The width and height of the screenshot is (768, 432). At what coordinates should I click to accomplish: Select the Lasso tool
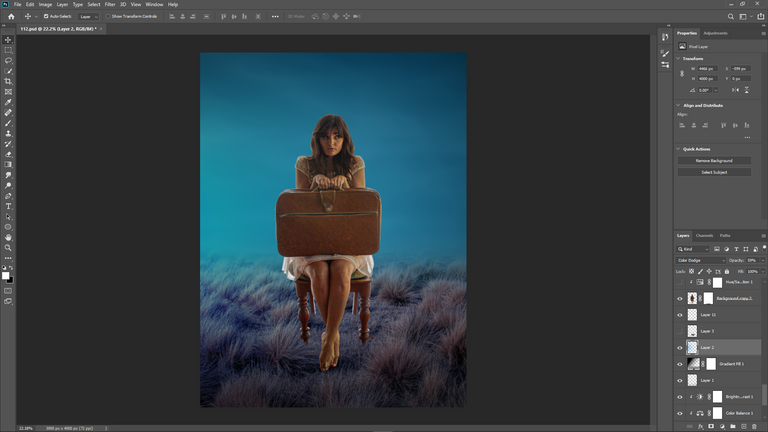pyautogui.click(x=8, y=60)
